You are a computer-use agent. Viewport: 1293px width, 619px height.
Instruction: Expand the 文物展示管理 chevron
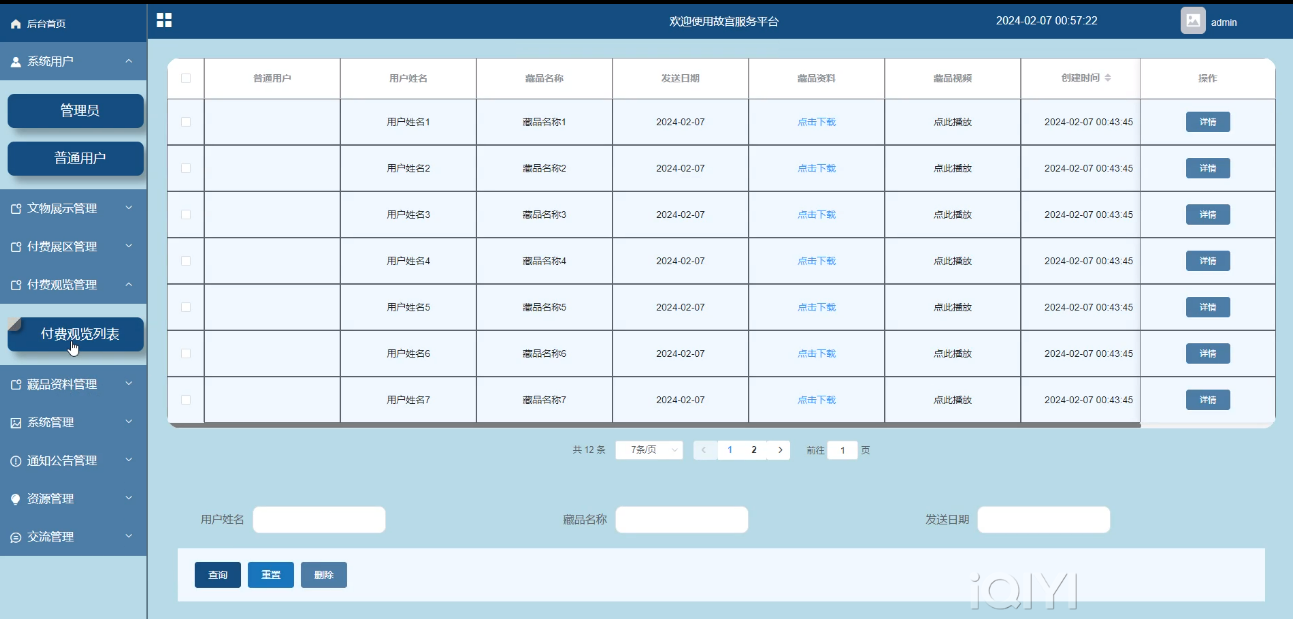point(129,209)
